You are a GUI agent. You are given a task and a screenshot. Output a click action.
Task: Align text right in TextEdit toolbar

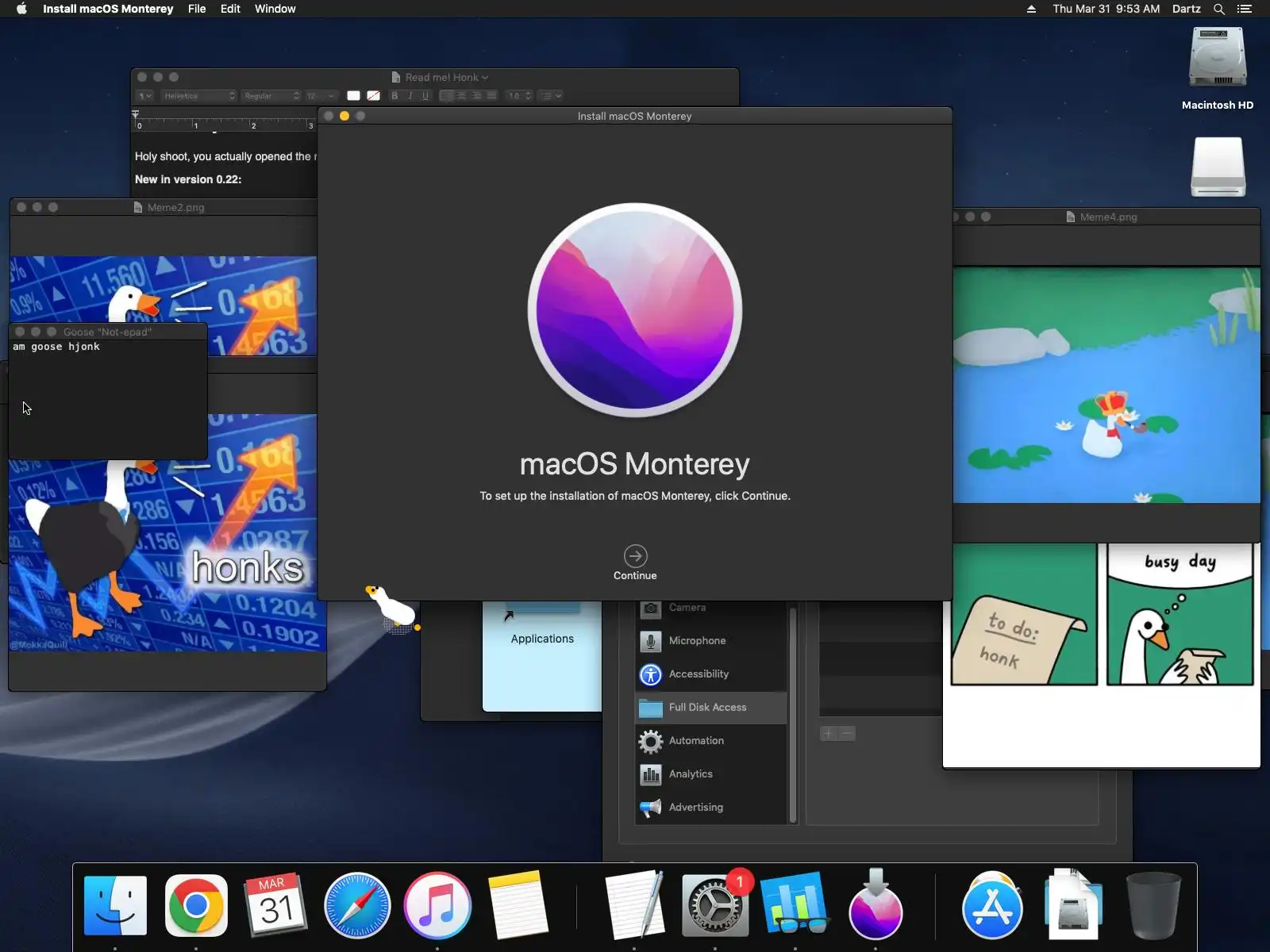477,96
